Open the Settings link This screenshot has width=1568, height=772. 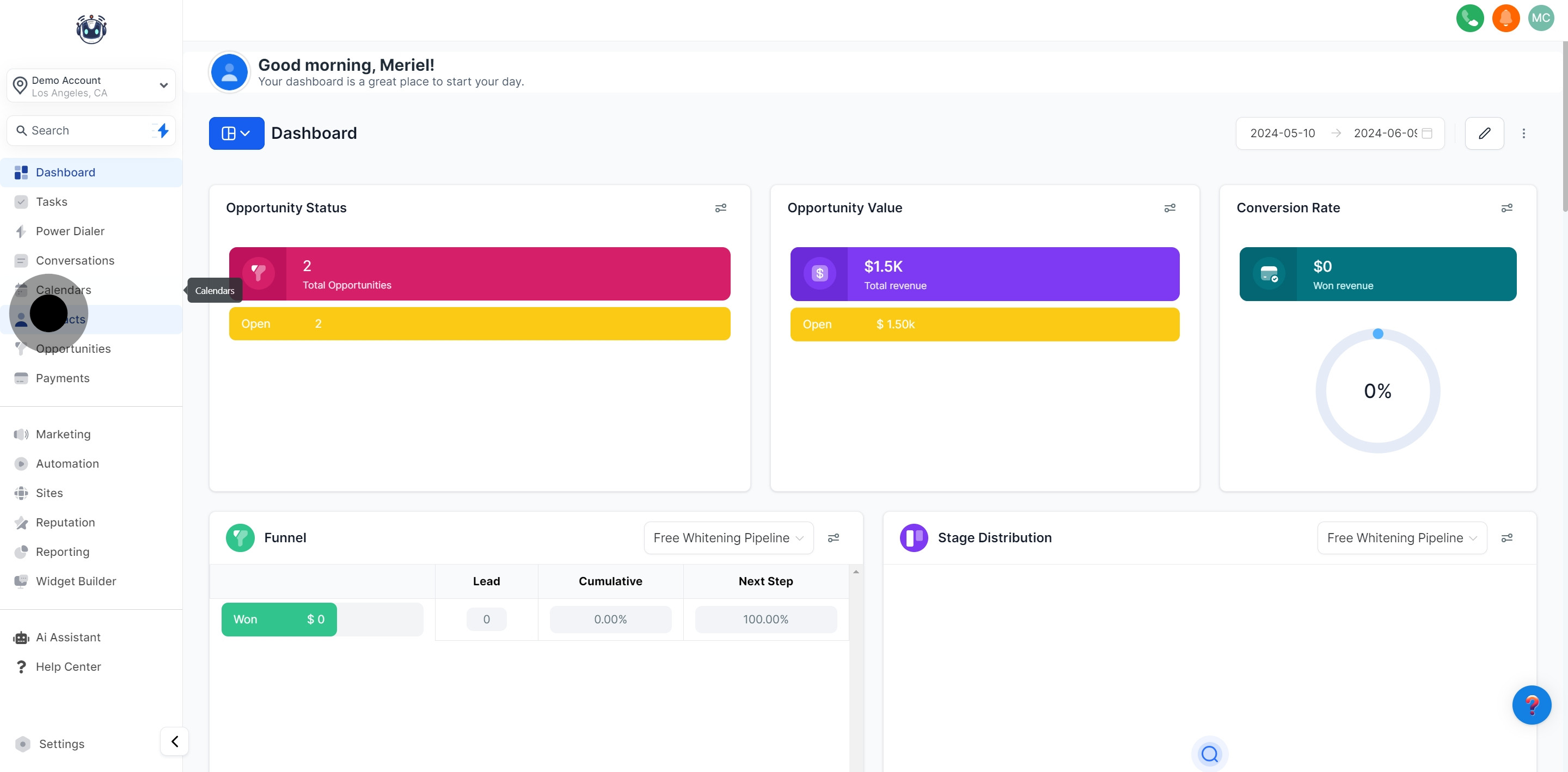(61, 744)
